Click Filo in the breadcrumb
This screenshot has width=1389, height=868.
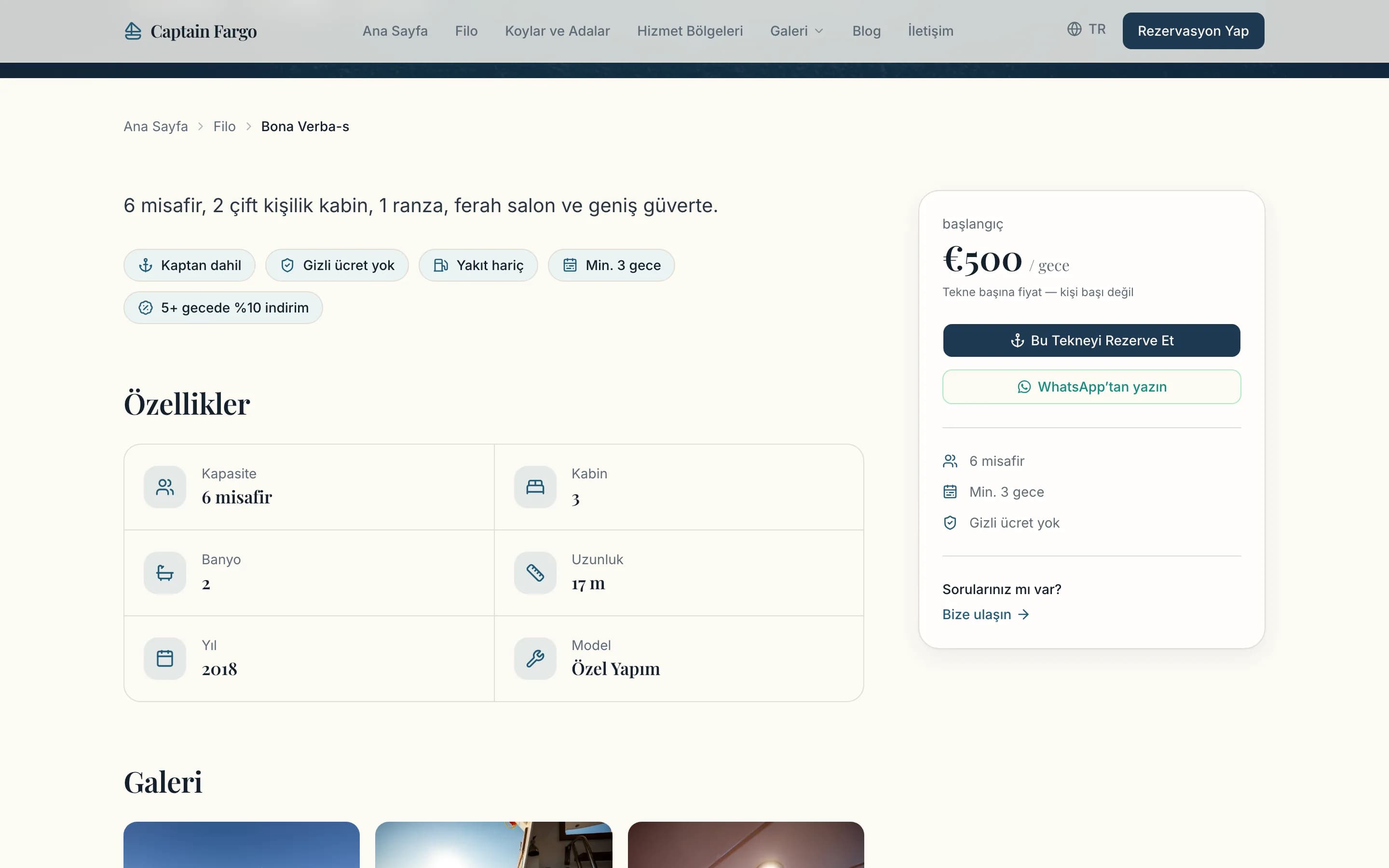click(224, 126)
